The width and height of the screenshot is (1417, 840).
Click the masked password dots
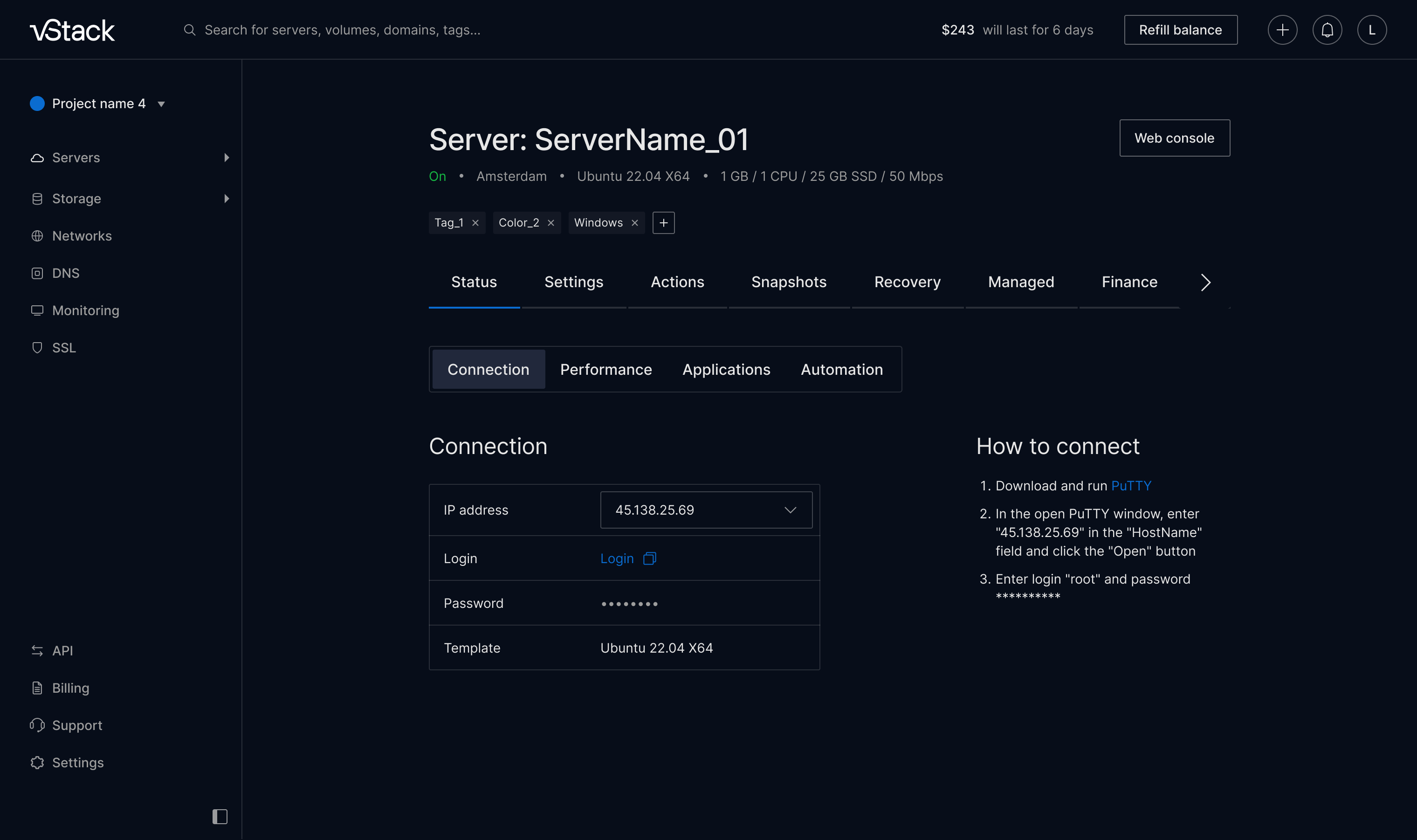coord(629,604)
